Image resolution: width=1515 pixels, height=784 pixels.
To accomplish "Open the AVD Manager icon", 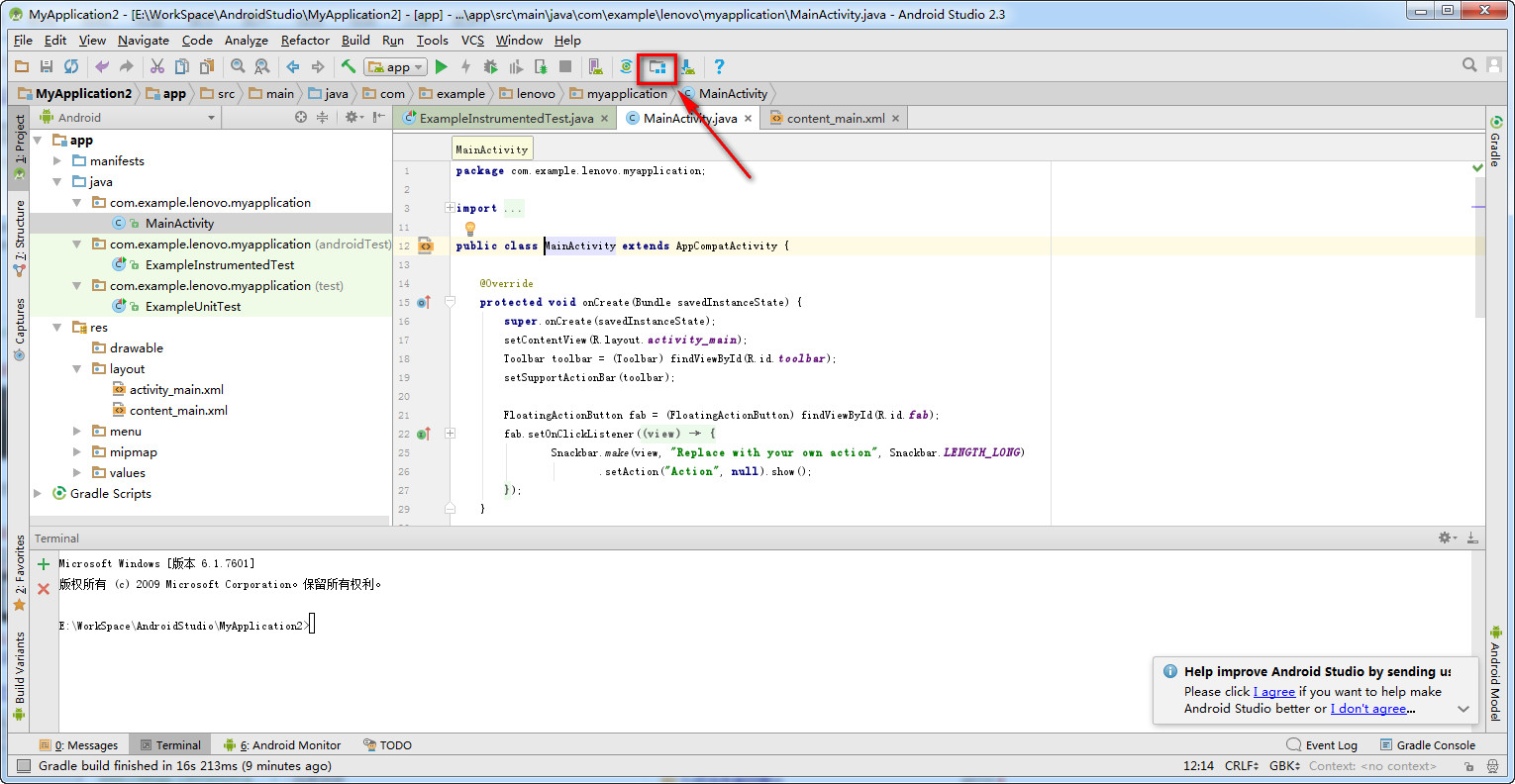I will [595, 66].
